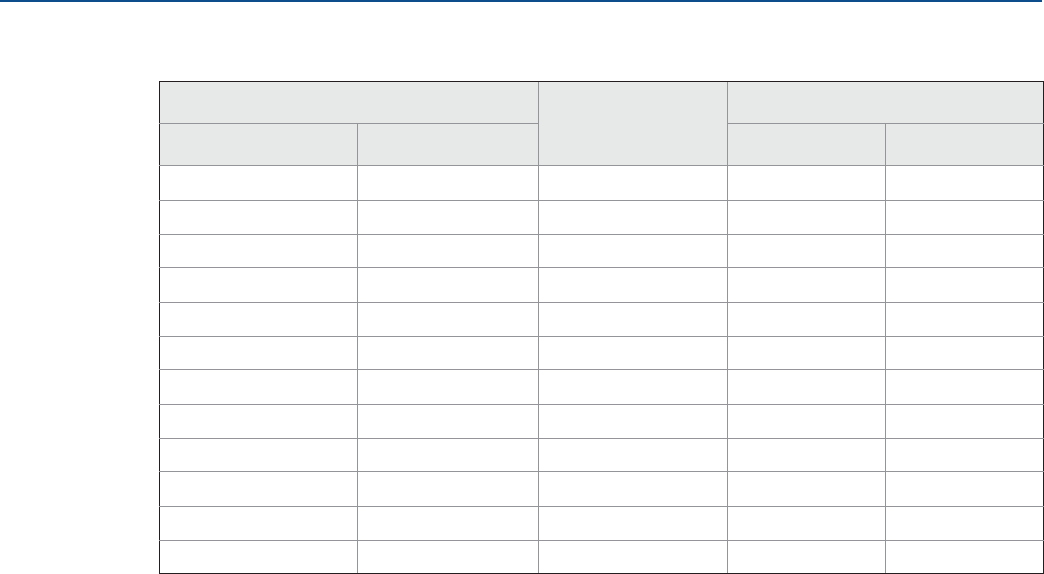Click fourth body row, fourth column cell
Screen dimensions: 1044x574
coord(805,284)
